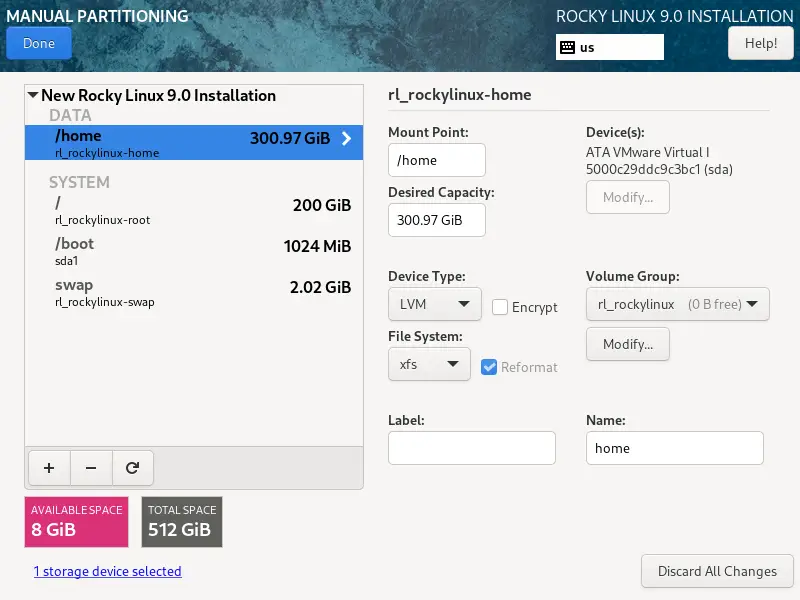Click the SYSTEM section label

pos(79,182)
